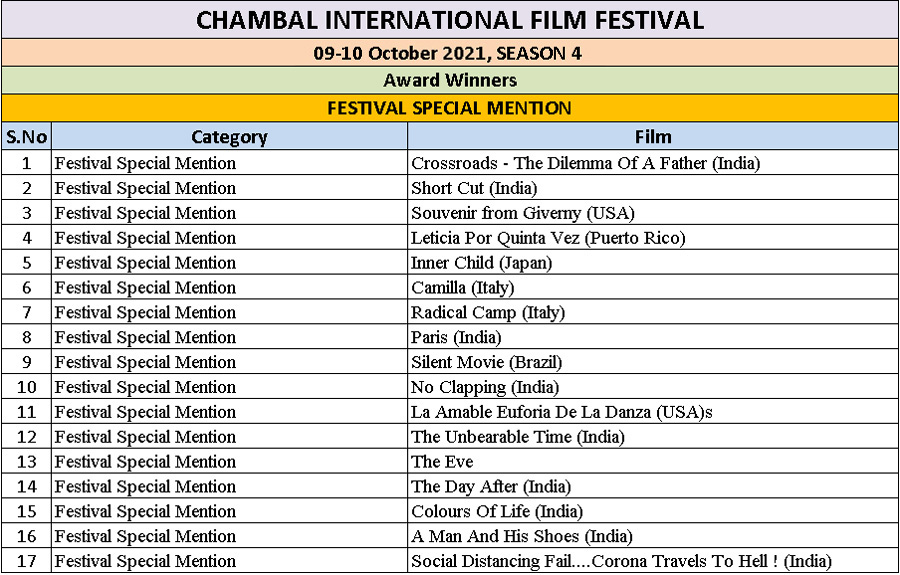Click the S.No column header
Viewport: 900px width, 575px height.
pyautogui.click(x=26, y=137)
